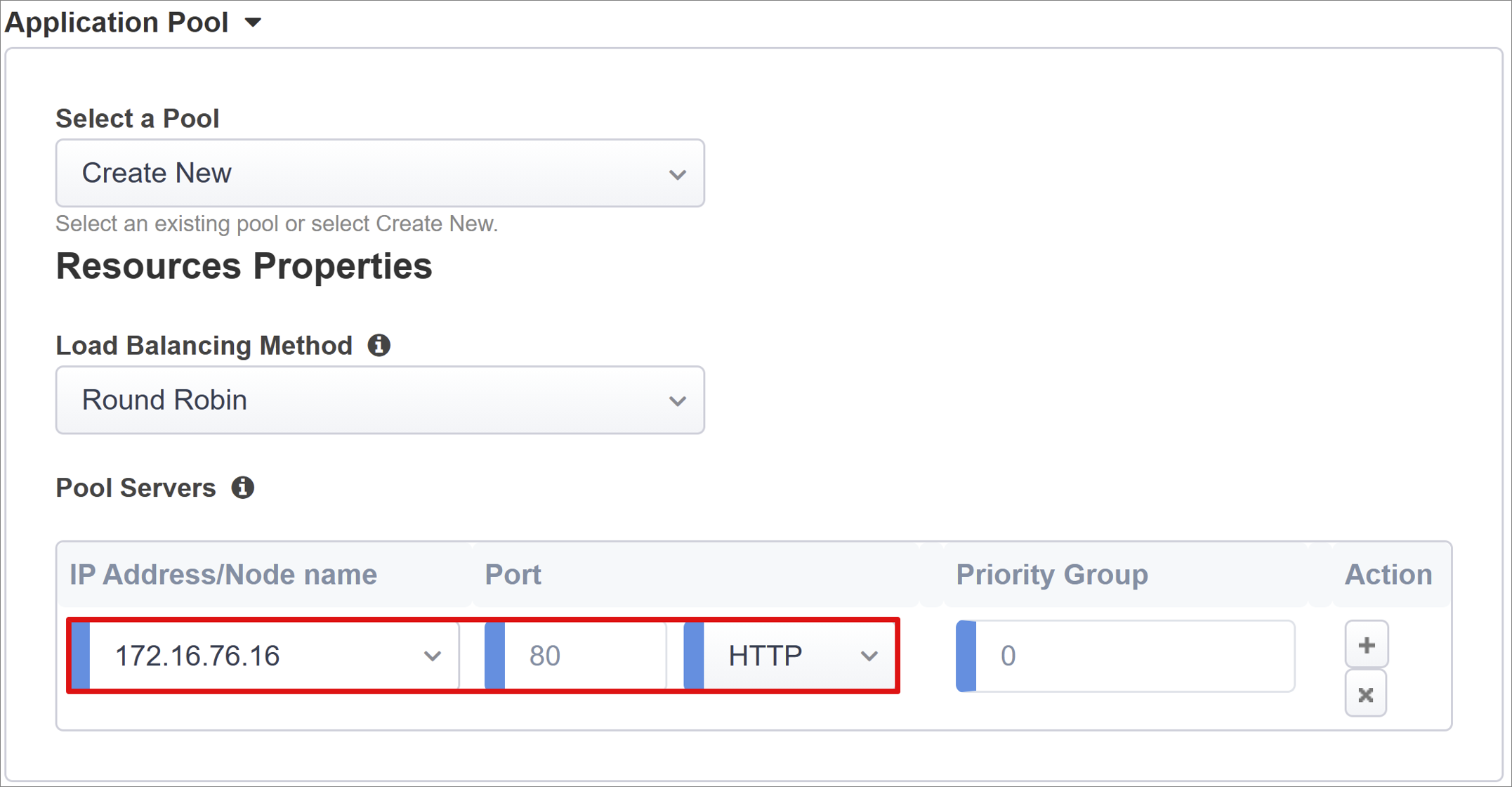Screen dimensions: 1512x787
Task: Select the Round Robin method label
Action: [x=163, y=399]
